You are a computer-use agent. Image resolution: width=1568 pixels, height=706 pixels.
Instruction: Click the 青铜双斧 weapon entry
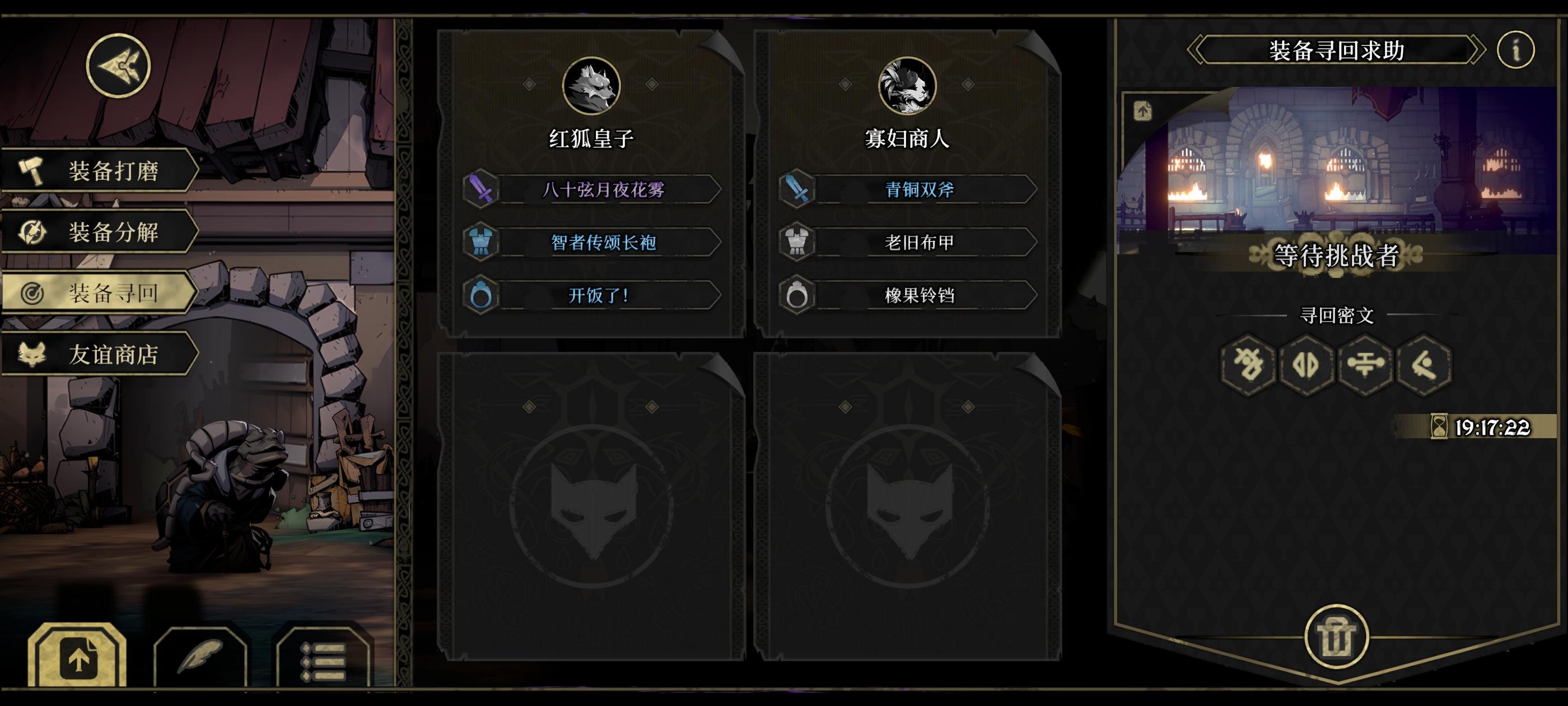(908, 189)
